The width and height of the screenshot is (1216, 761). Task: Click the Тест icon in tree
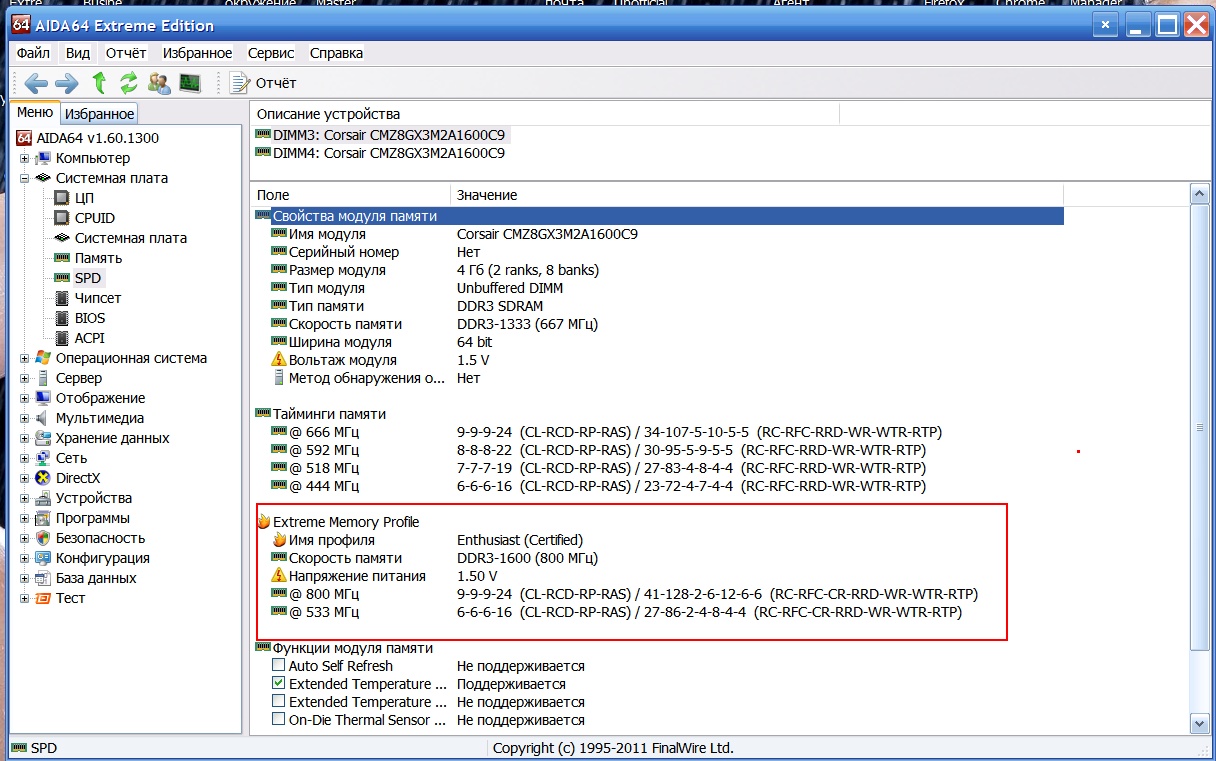(43, 598)
